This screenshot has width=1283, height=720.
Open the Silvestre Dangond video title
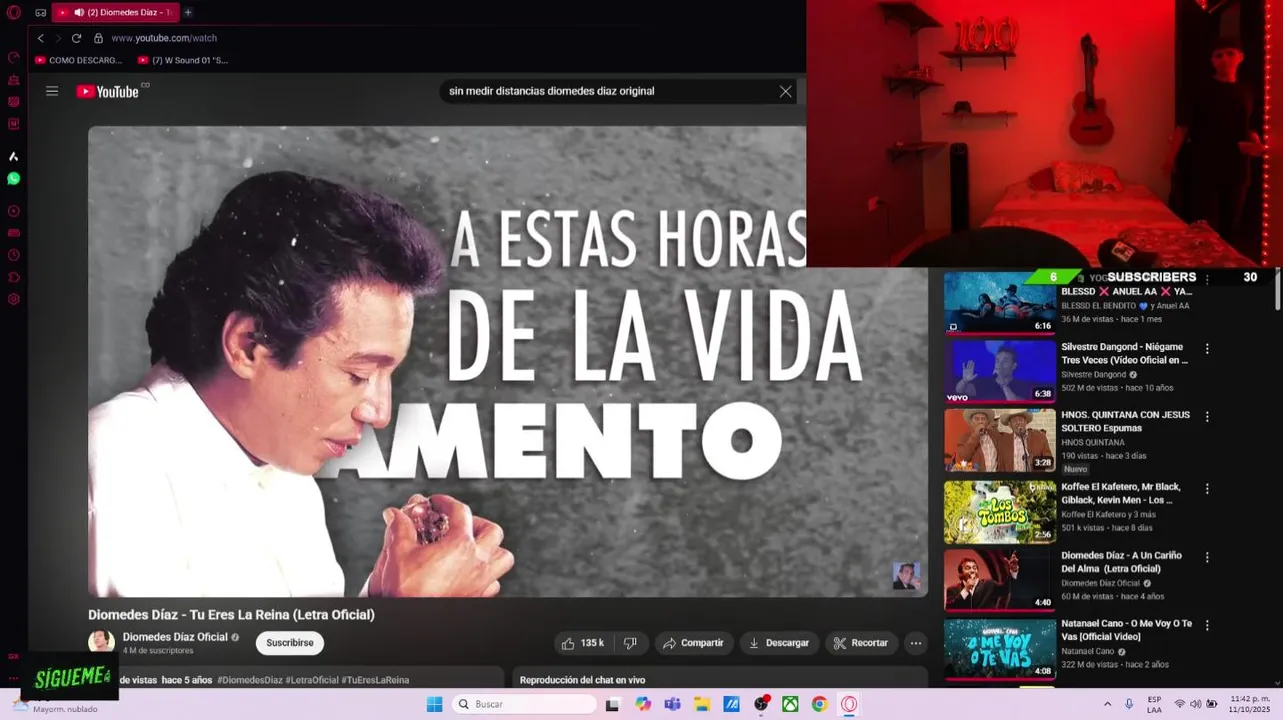1125,353
